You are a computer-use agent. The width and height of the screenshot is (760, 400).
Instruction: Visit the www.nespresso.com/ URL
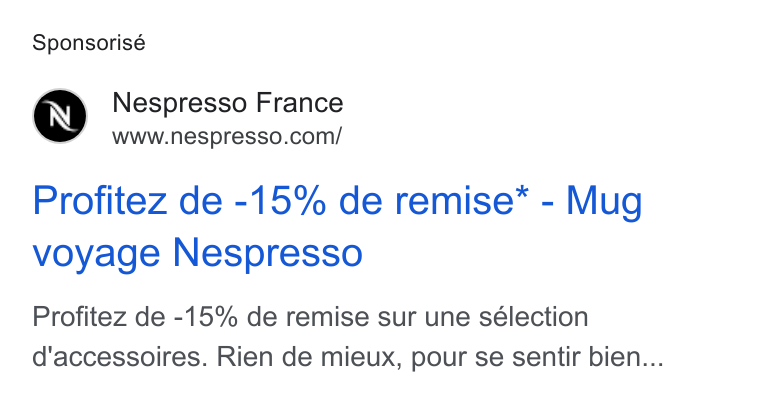227,136
